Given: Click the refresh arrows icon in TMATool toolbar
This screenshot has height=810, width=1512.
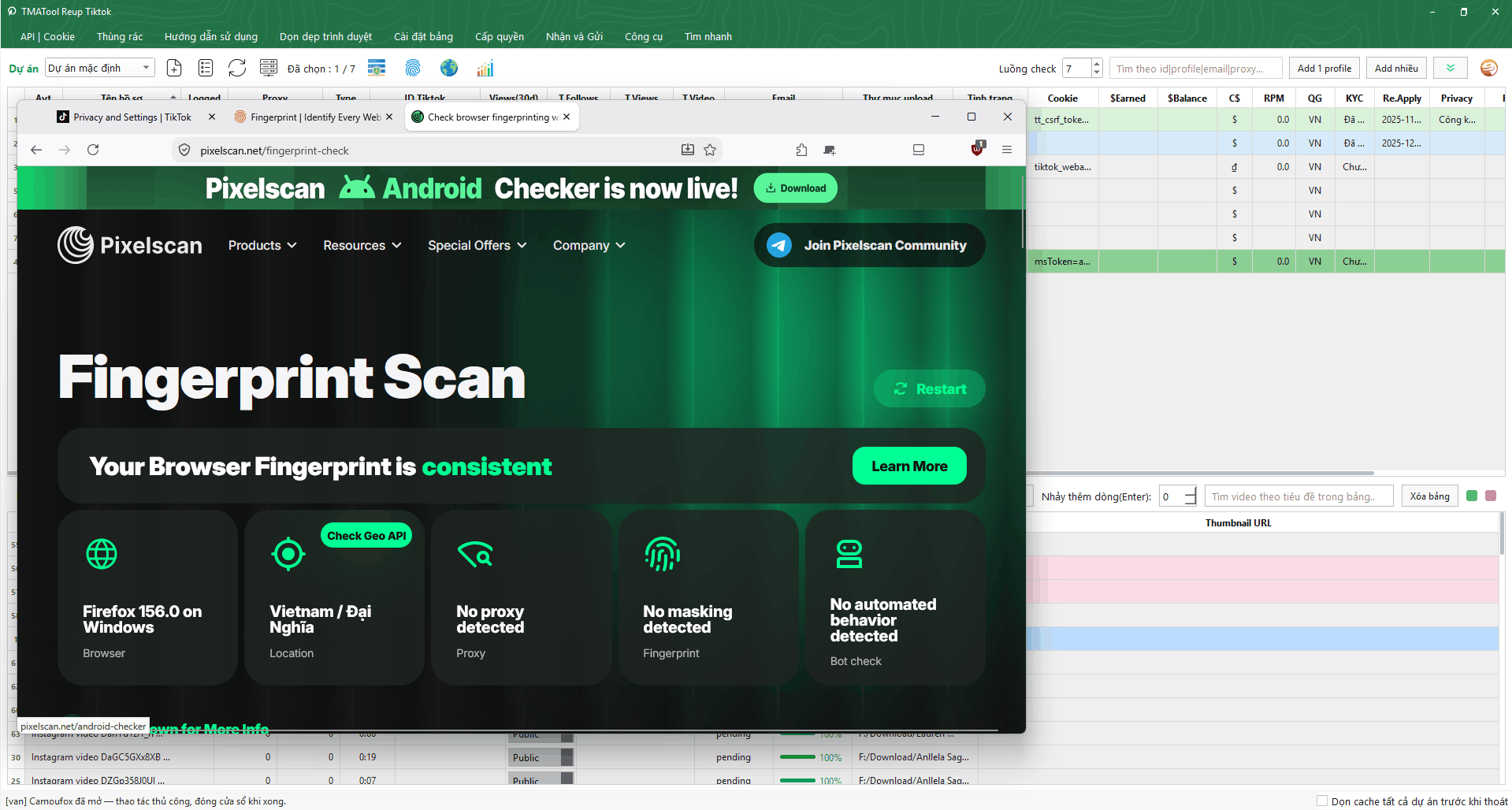Looking at the screenshot, I should click(237, 69).
